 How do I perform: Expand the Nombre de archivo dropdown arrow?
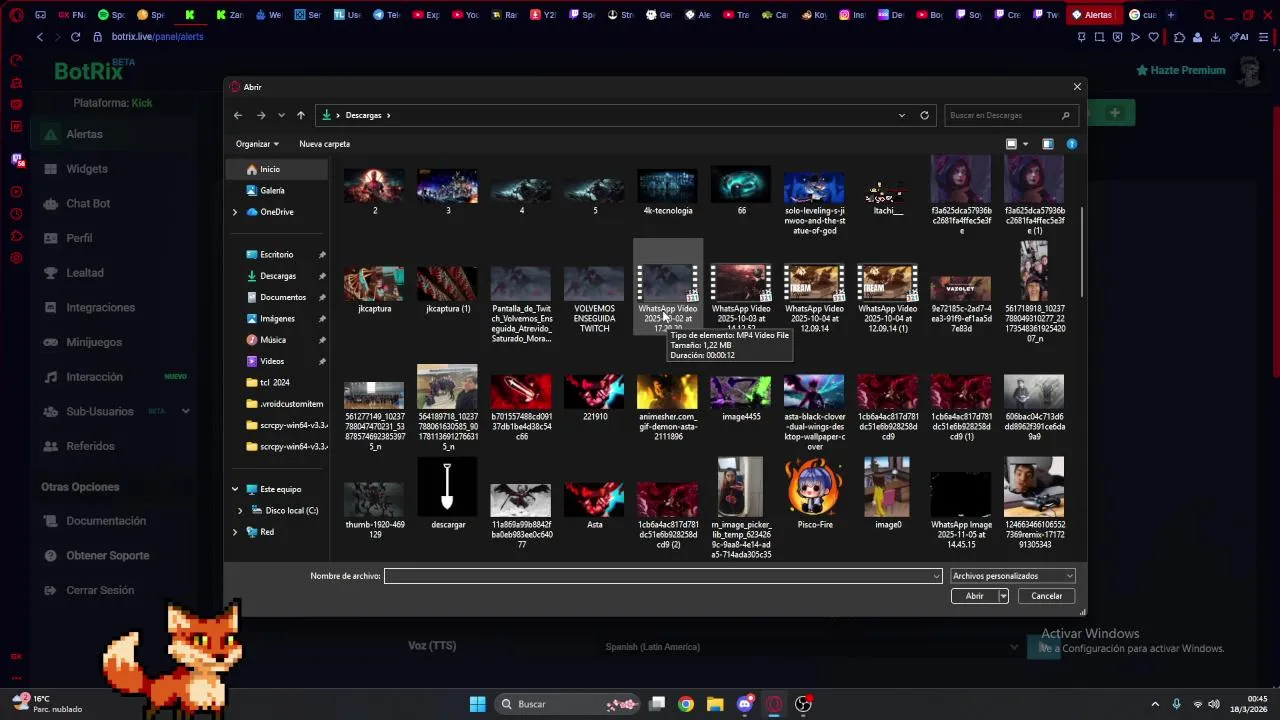936,576
